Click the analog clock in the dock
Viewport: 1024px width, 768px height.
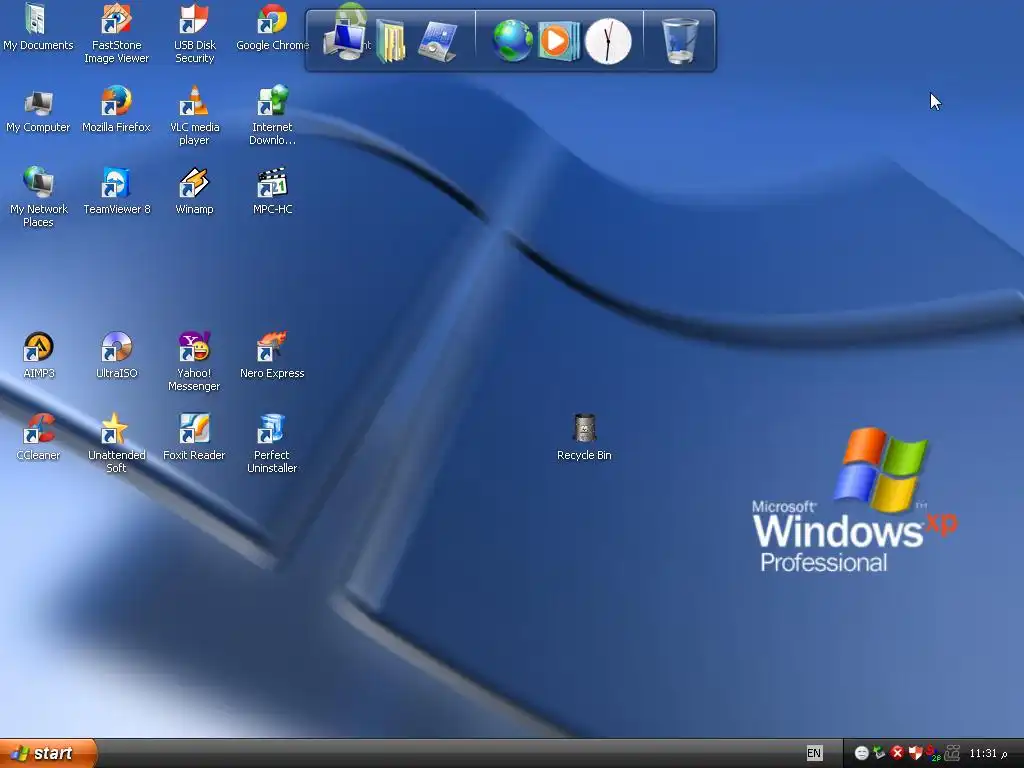pyautogui.click(x=608, y=41)
